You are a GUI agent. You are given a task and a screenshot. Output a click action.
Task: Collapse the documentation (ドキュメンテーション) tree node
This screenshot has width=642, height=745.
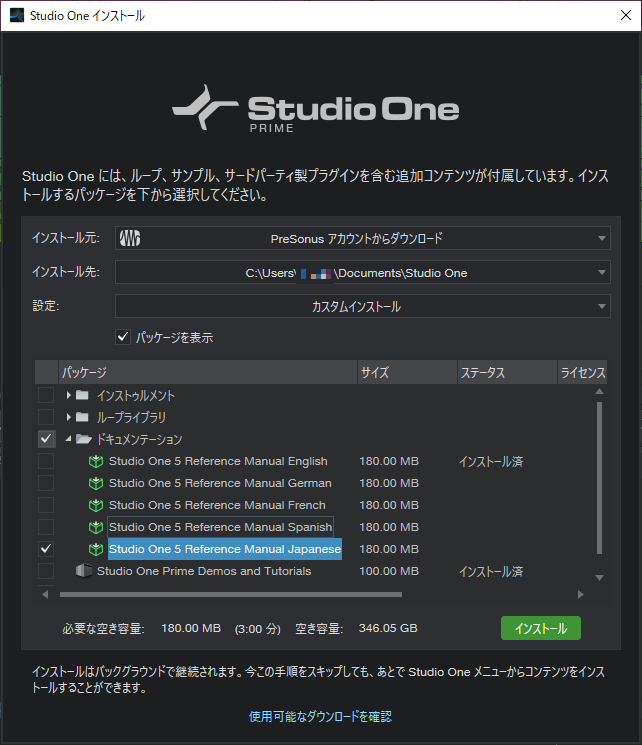pos(68,439)
